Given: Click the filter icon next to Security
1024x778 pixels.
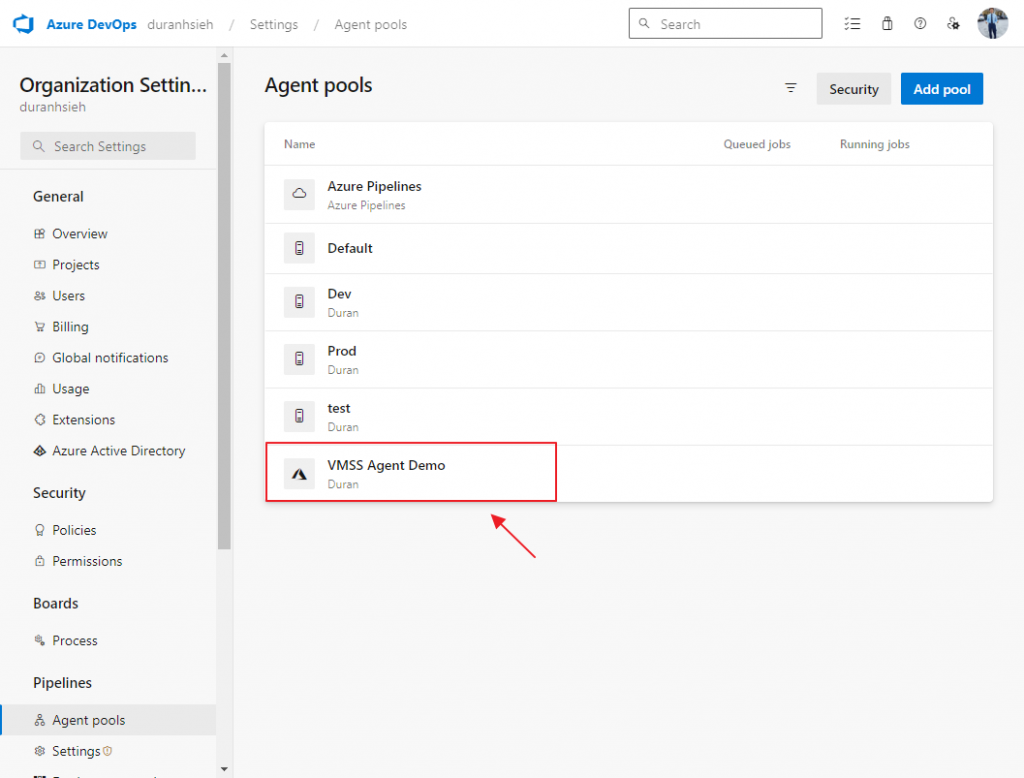Looking at the screenshot, I should point(790,88).
